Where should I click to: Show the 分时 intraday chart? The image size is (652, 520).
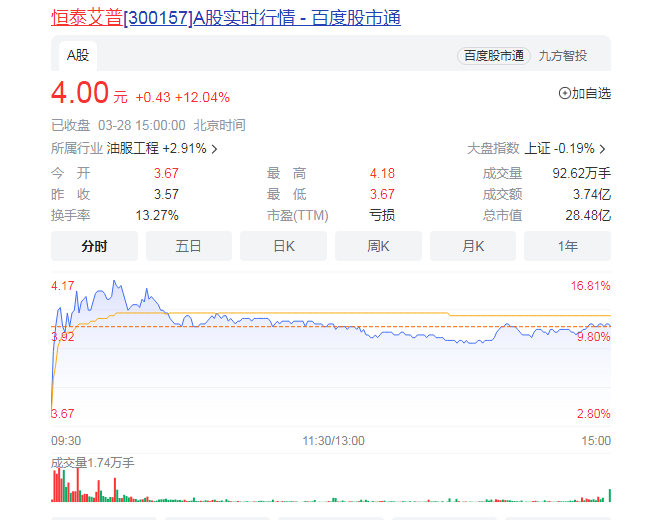pos(94,246)
